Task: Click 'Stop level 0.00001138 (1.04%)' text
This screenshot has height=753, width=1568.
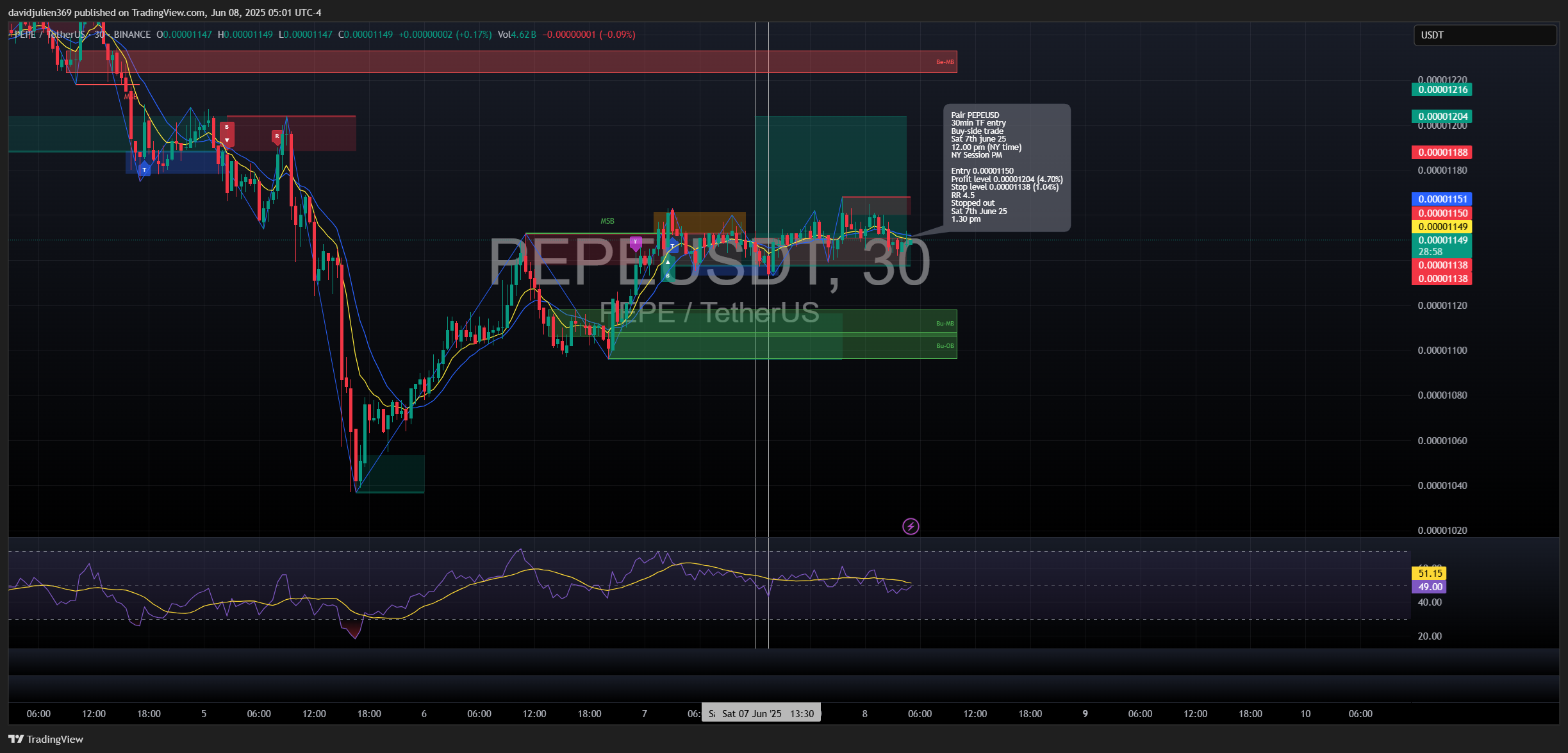Action: pyautogui.click(x=1005, y=187)
